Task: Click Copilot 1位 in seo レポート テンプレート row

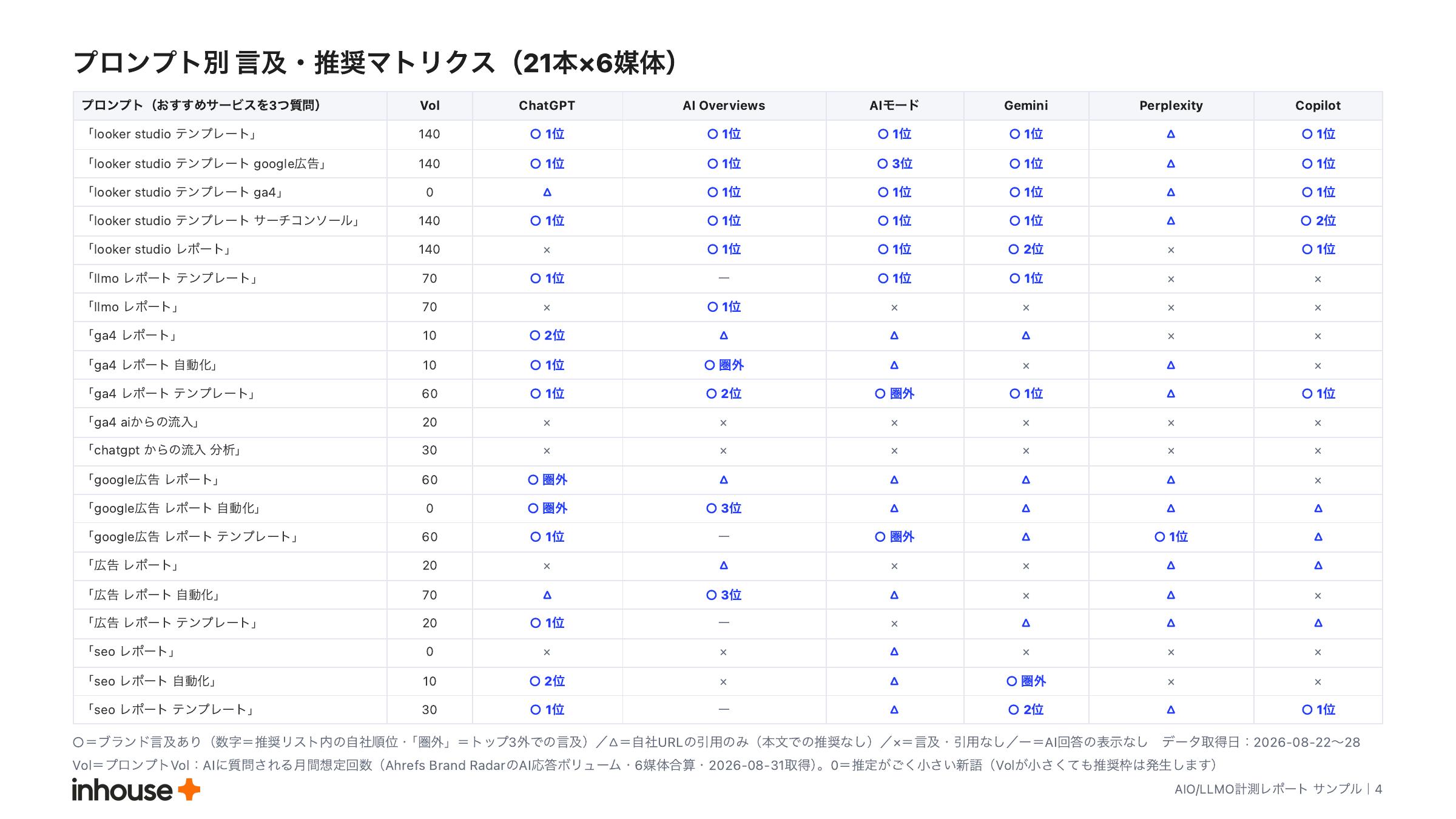Action: [1318, 710]
